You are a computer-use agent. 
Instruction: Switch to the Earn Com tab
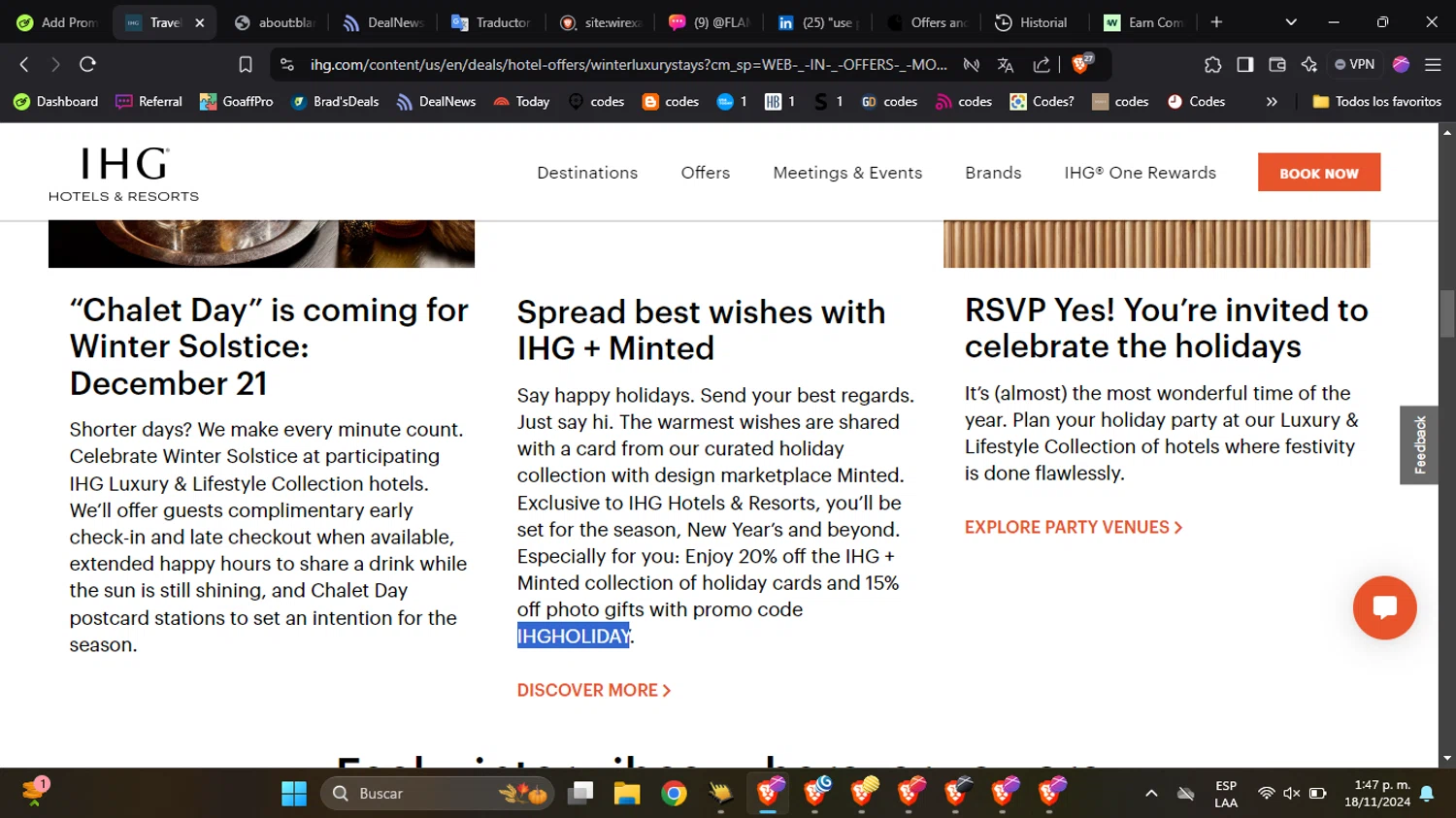point(1143,22)
